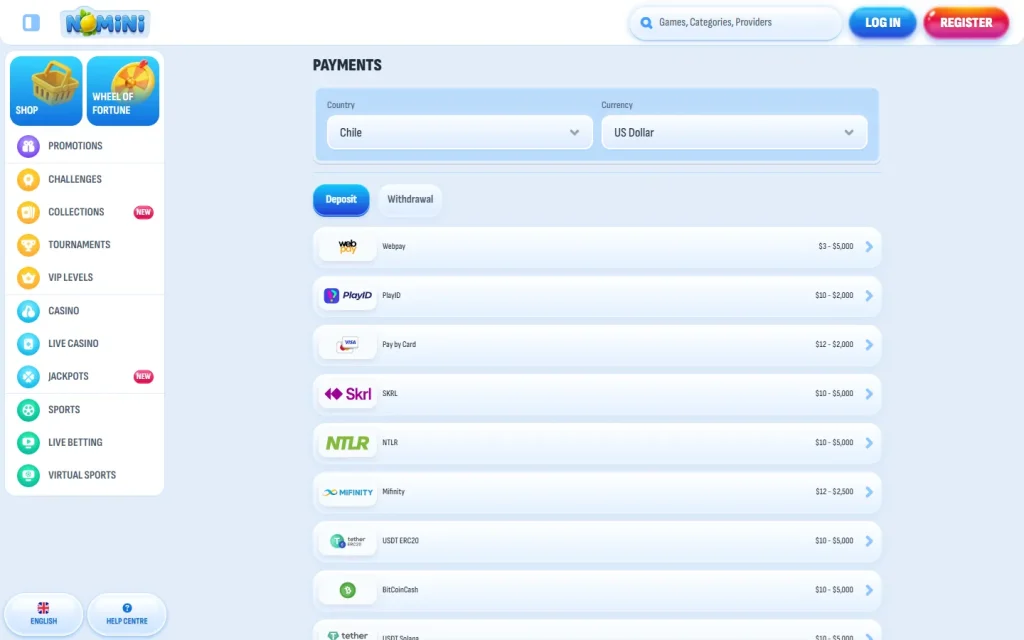This screenshot has width=1024, height=640.
Task: Click the Casino label in sidebar
Action: [63, 311]
